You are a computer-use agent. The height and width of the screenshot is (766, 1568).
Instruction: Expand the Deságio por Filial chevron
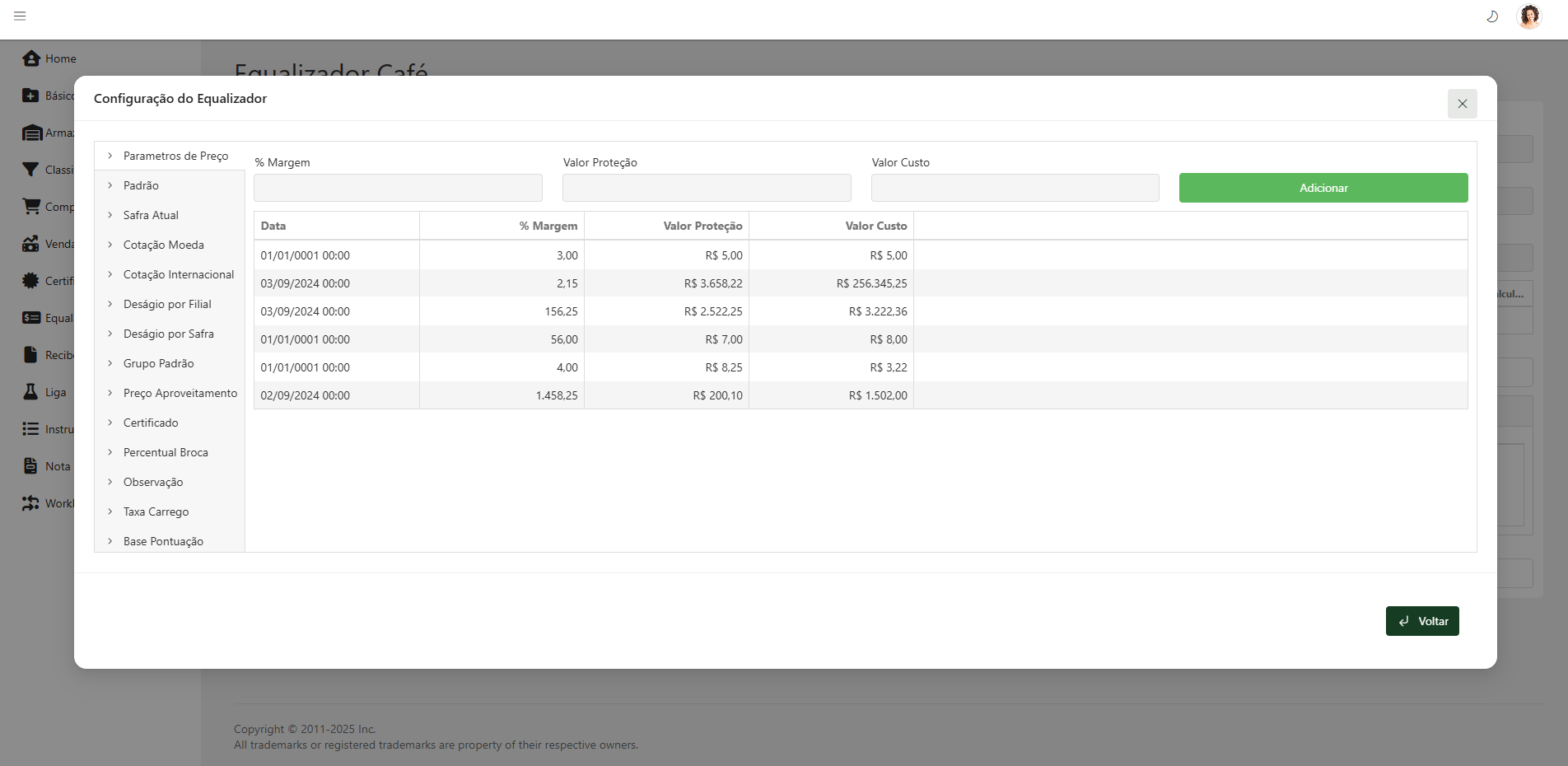click(x=110, y=304)
